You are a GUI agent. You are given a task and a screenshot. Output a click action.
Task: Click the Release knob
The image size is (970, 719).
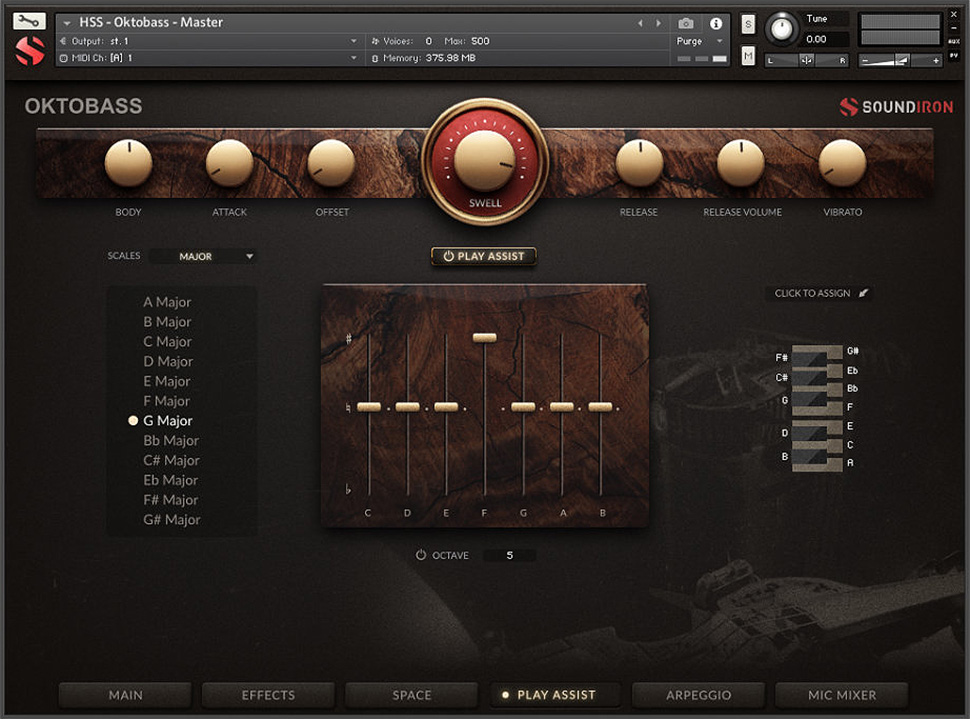point(639,163)
